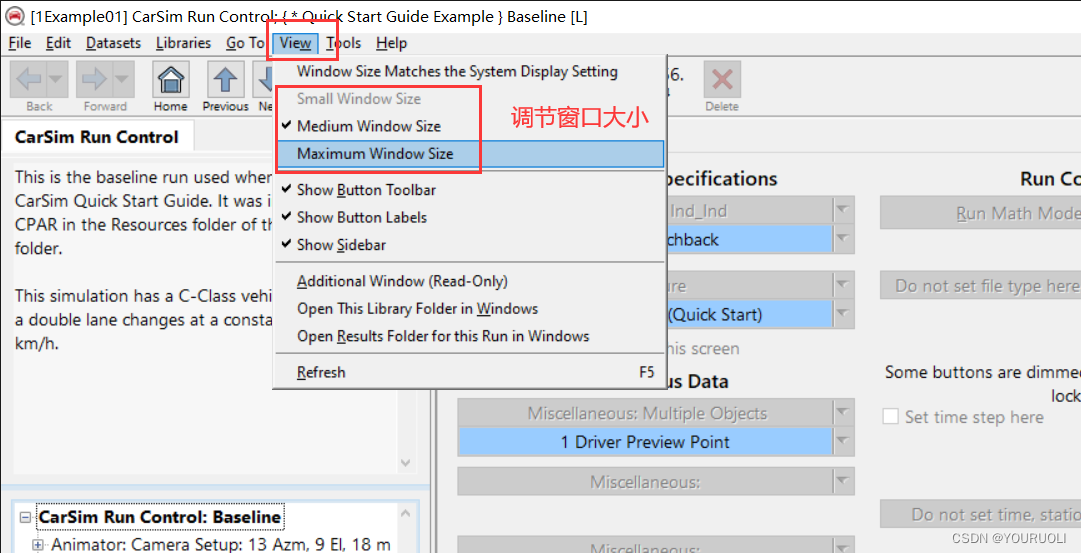Select CarSim Run Control: Baseline tree row
The width and height of the screenshot is (1081, 553).
coord(160,517)
